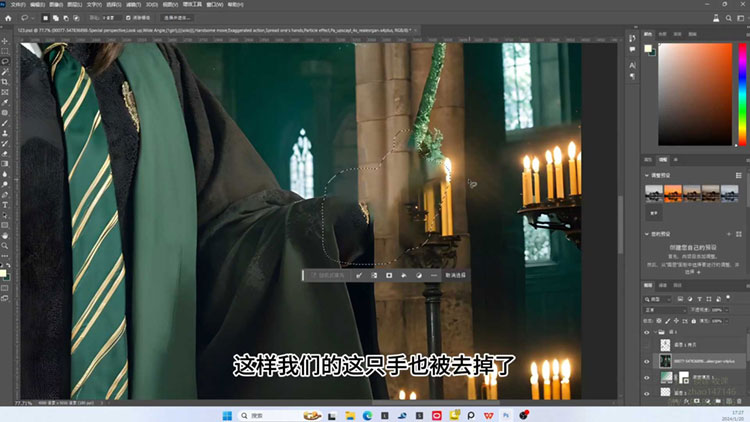Click the Home icon in options bar
The width and height of the screenshot is (750, 422).
[x=7, y=18]
